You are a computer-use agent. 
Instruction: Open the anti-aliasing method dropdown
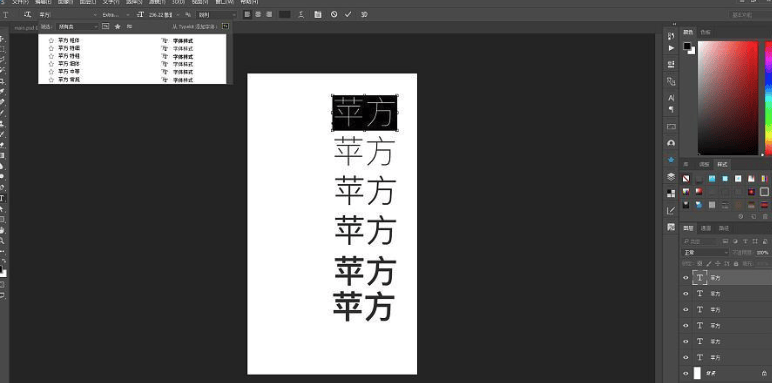point(216,15)
